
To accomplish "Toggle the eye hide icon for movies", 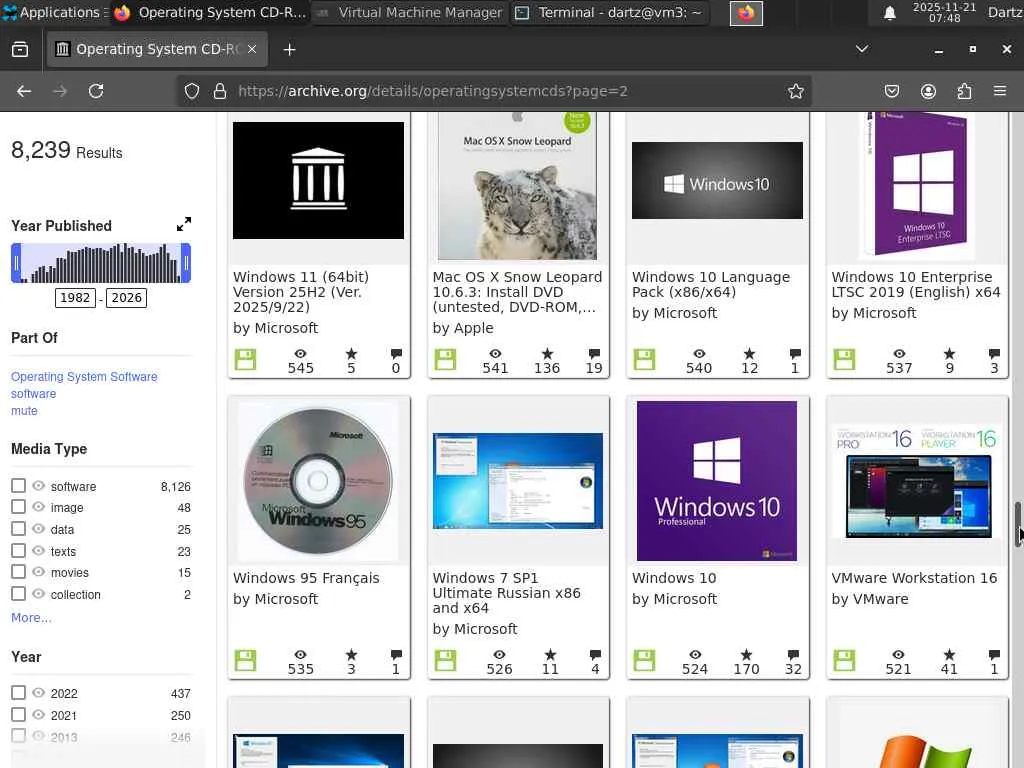I will point(39,572).
